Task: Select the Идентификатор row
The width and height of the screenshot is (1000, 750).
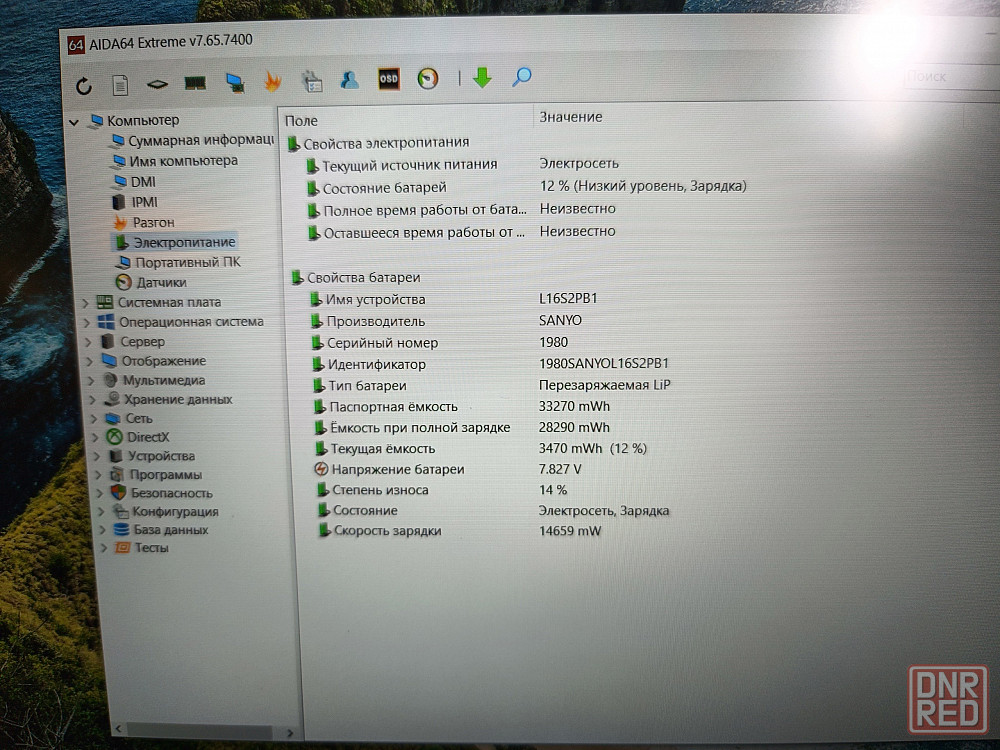Action: pos(491,364)
